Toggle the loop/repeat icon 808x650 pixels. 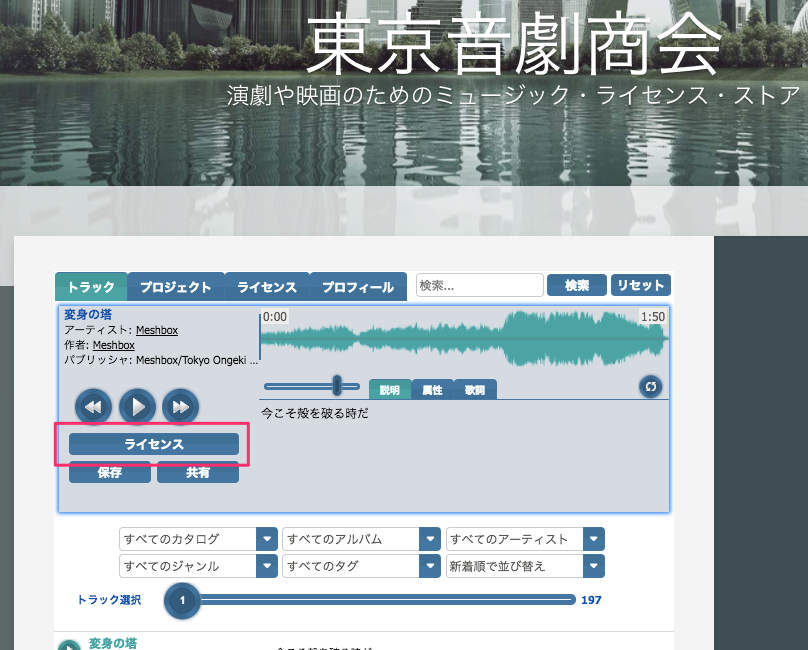point(650,386)
